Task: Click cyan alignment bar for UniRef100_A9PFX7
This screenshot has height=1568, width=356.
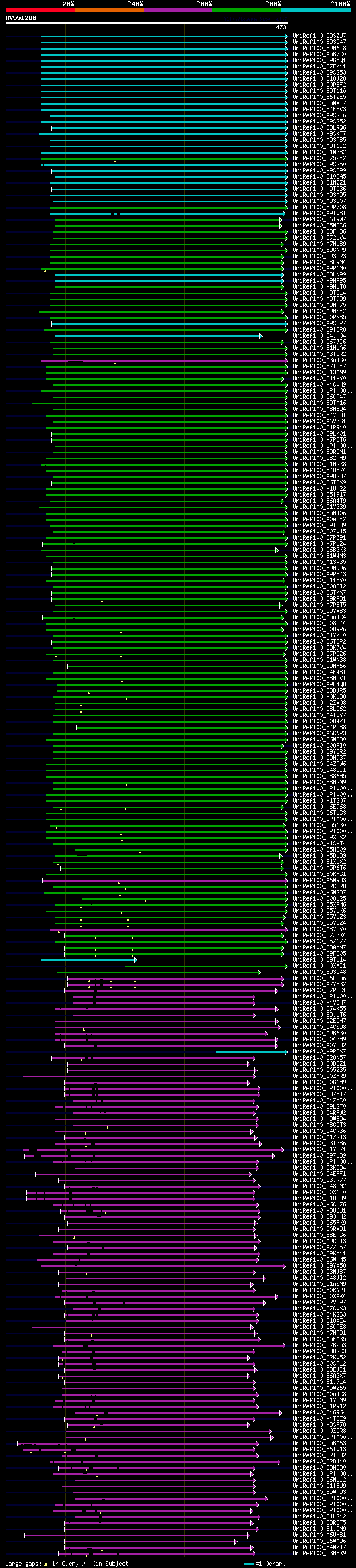Action: point(252,1052)
